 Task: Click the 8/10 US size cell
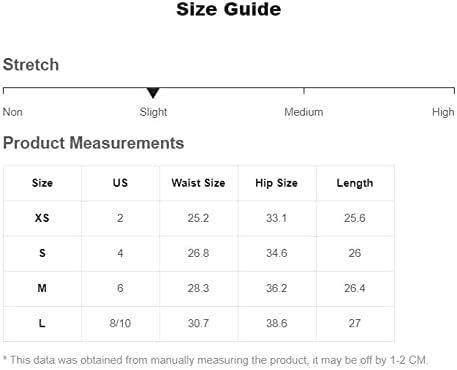click(x=120, y=323)
